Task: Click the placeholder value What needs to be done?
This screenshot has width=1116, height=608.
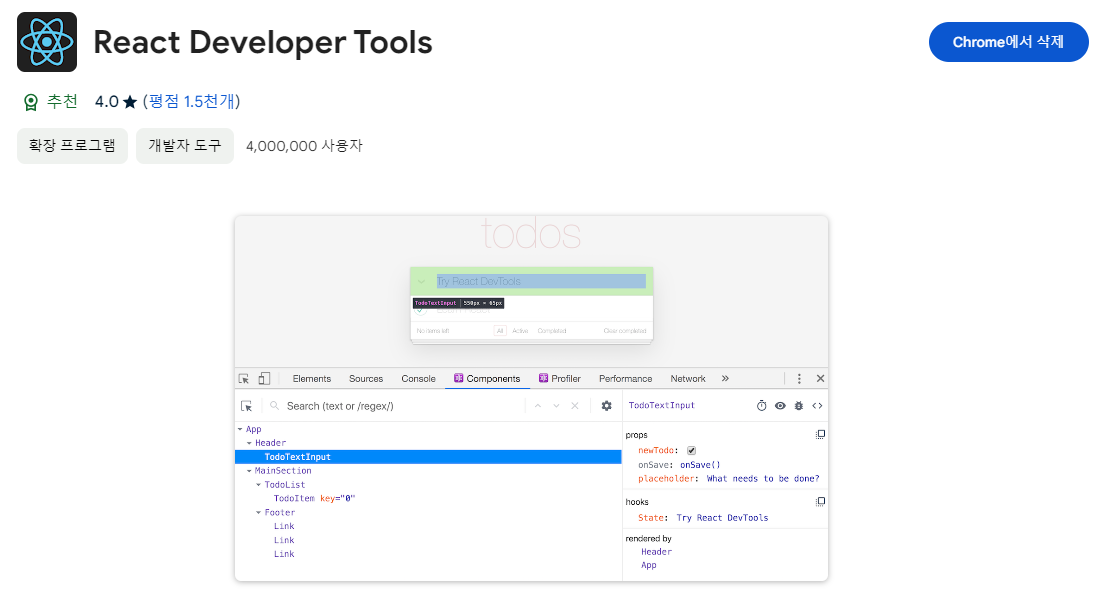Action: 763,478
